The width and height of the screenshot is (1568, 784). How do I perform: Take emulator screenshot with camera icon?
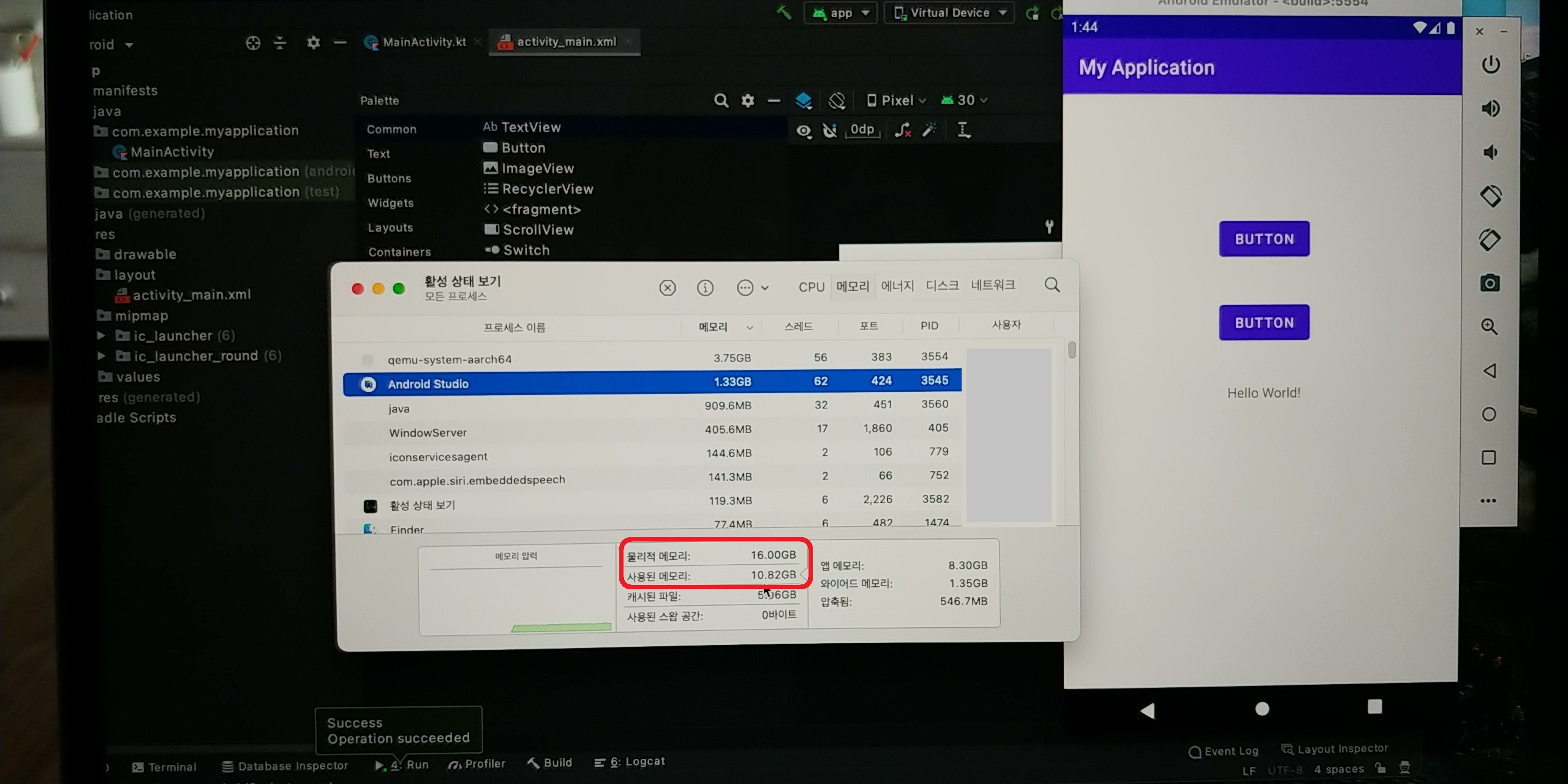click(1490, 283)
